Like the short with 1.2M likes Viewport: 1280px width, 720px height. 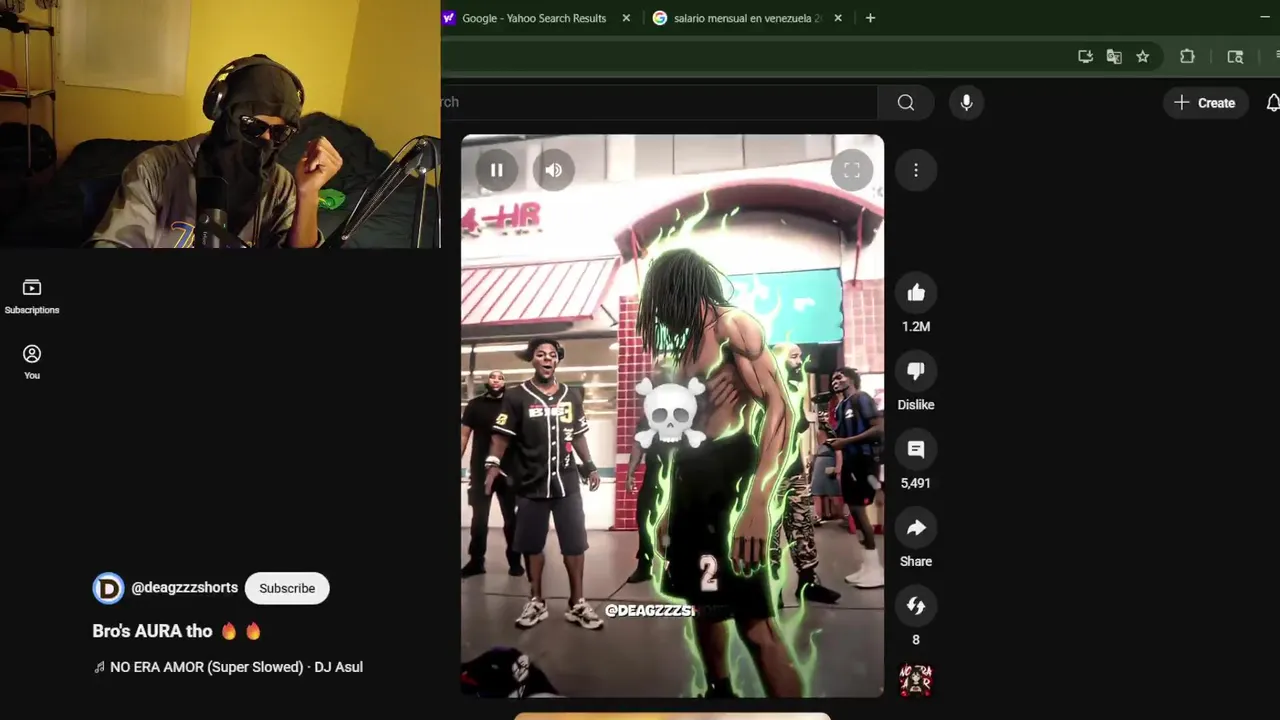pos(916,293)
